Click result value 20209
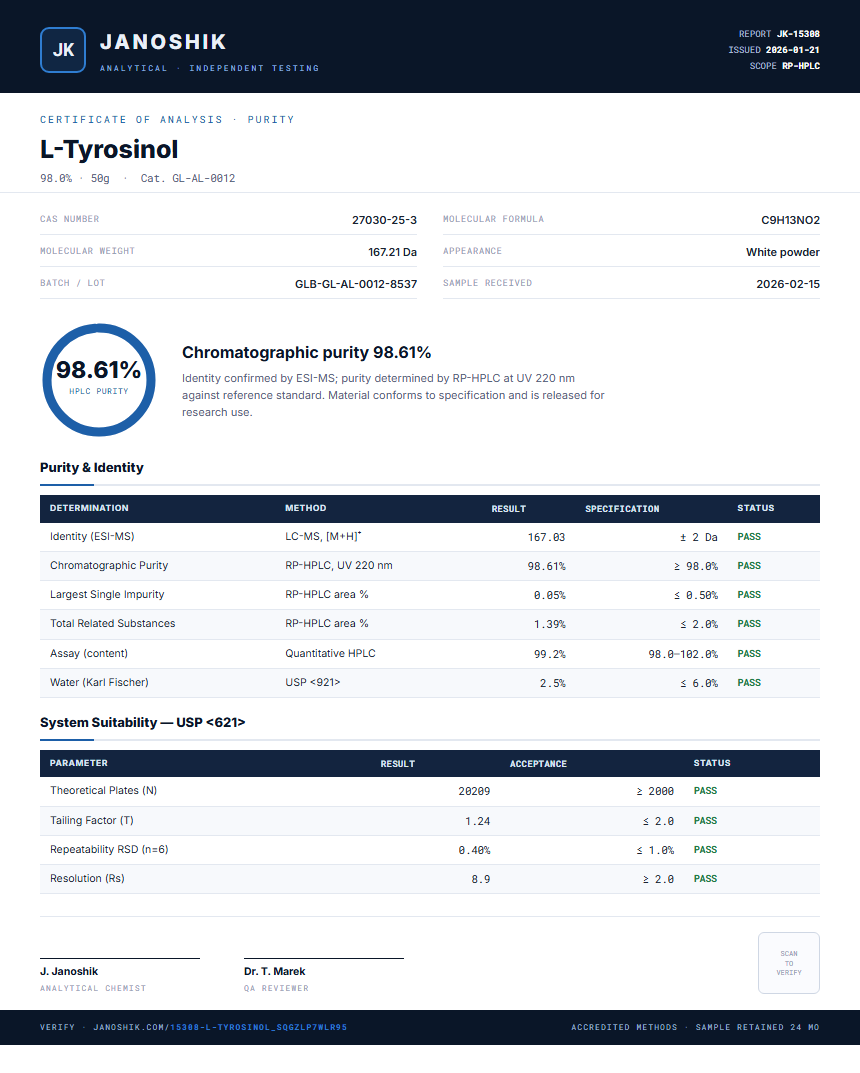The height and width of the screenshot is (1073, 860). click(x=474, y=791)
